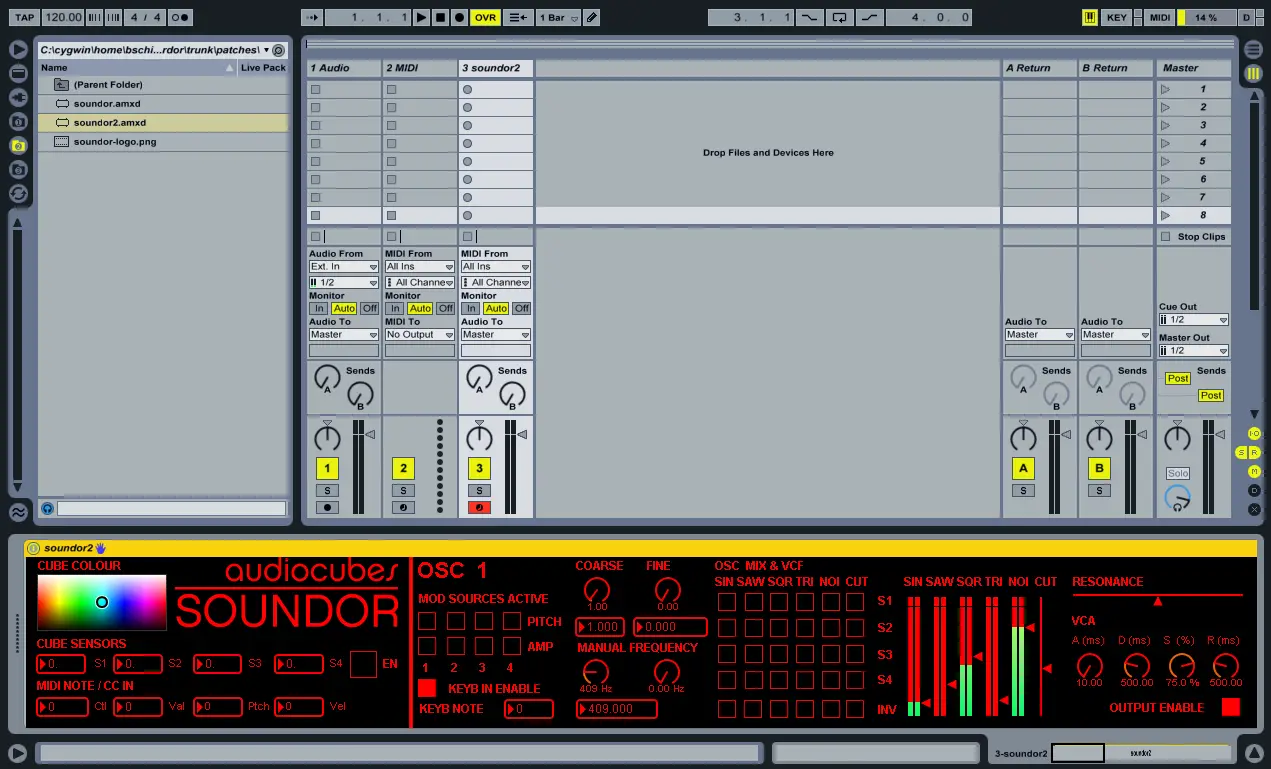
Task: Open MIDI To No Output dropdown
Action: point(420,335)
